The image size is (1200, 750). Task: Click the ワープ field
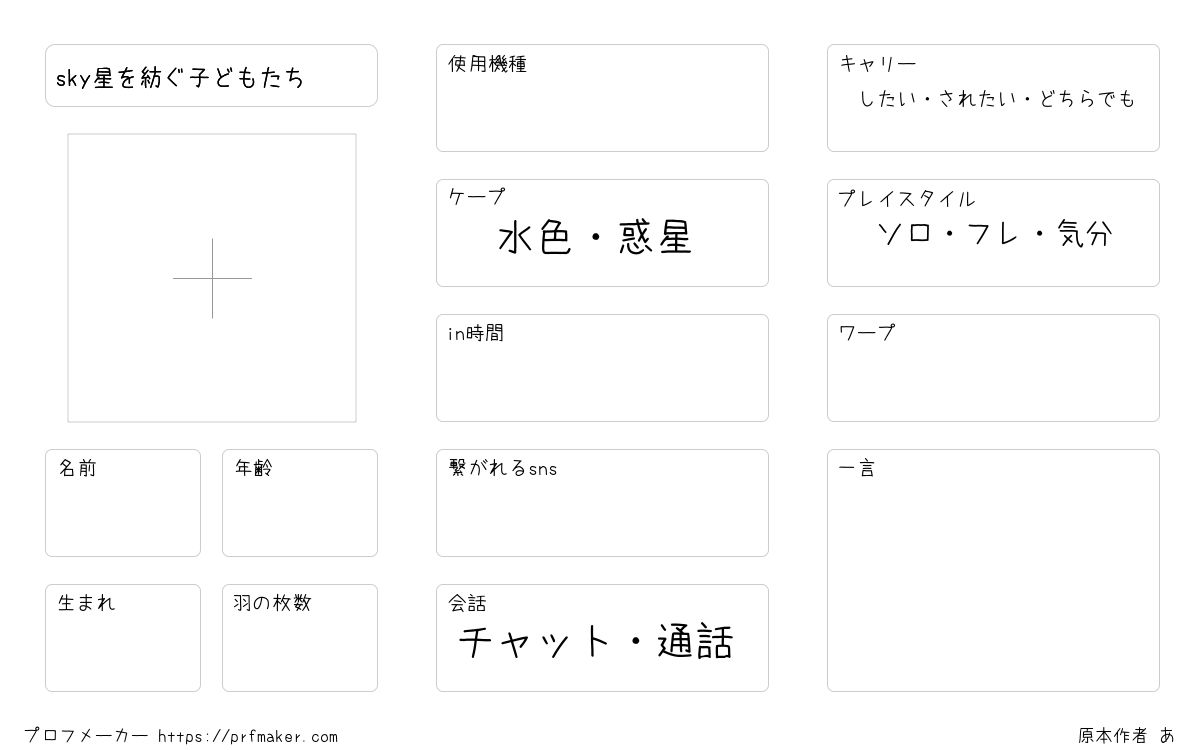coord(993,368)
